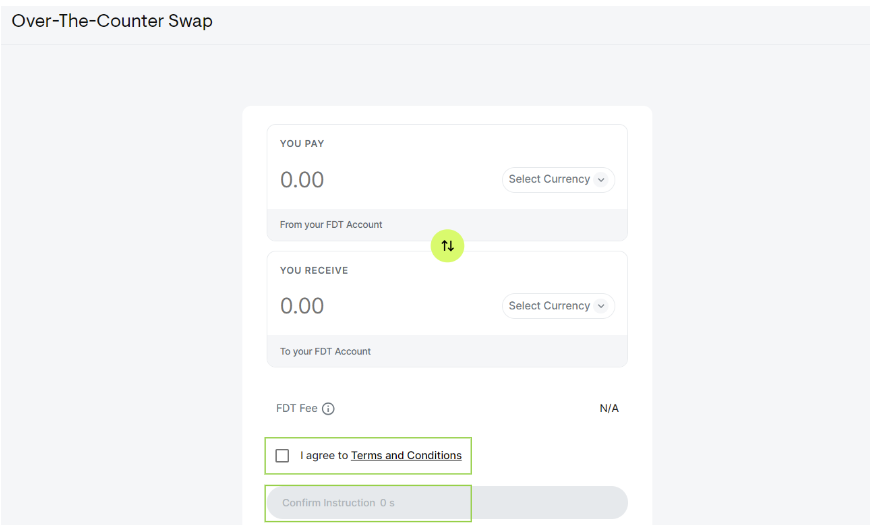Image resolution: width=870 pixels, height=525 pixels.
Task: Click the FDT Fee label
Action: 297,408
